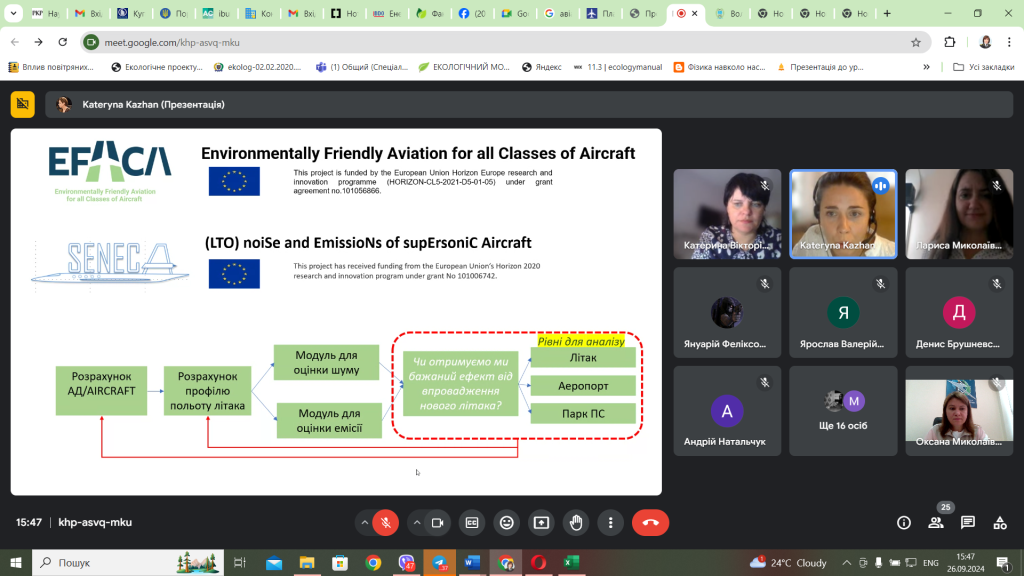Click the Present now screen share icon

coord(541,522)
